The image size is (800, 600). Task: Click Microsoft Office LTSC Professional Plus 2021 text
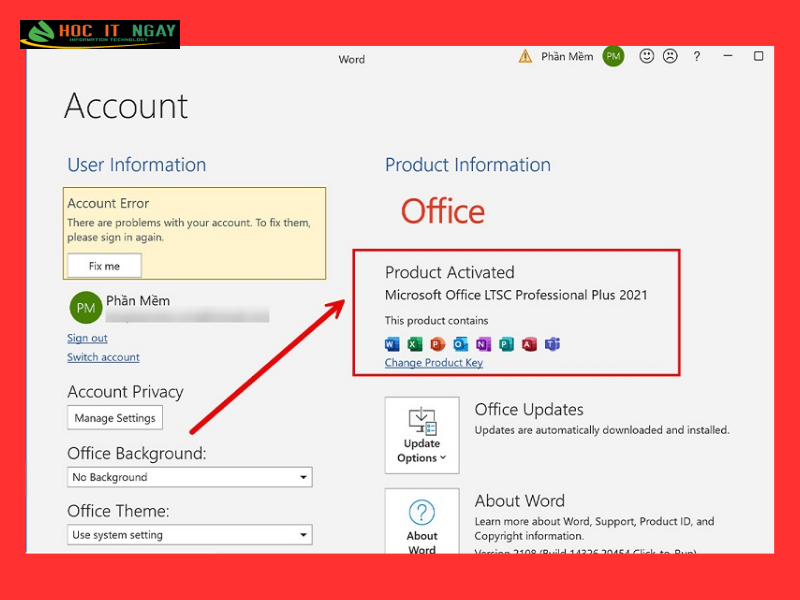516,295
